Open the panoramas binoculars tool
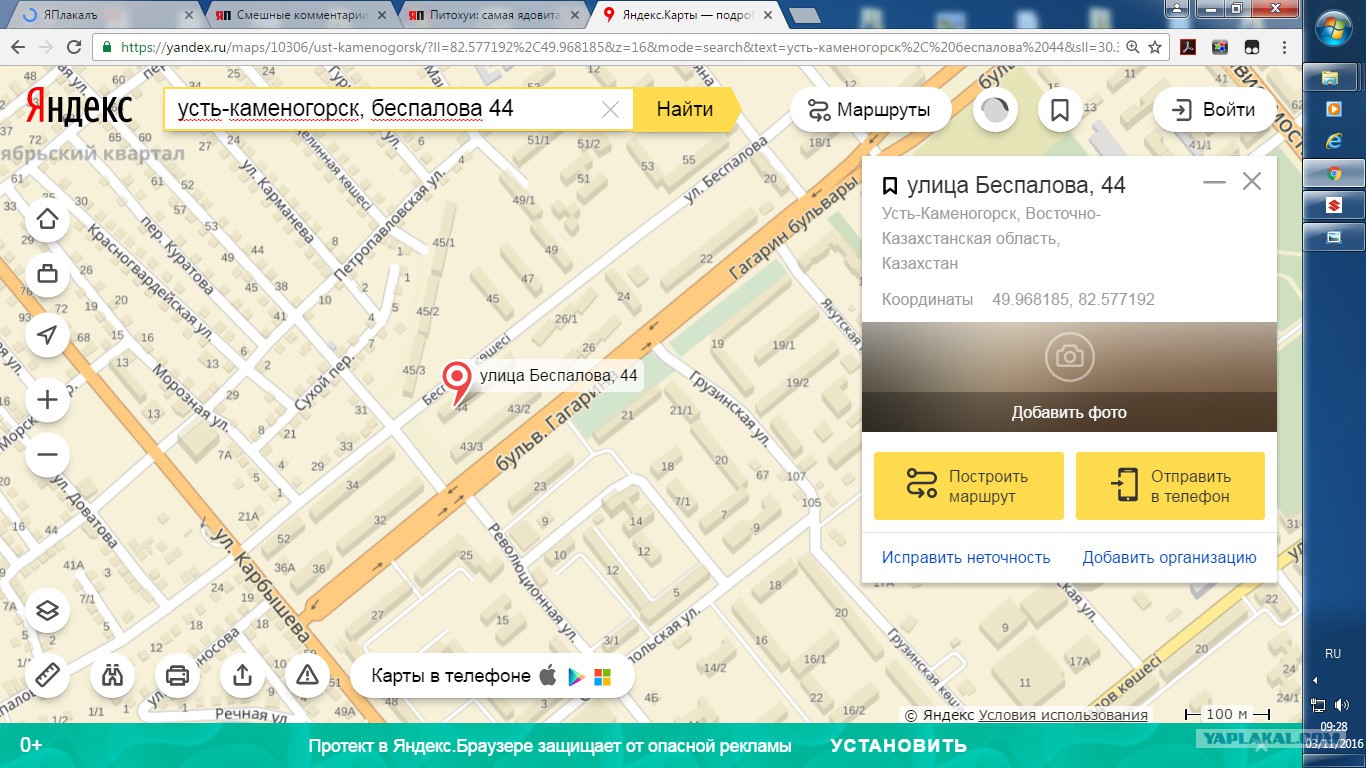Image resolution: width=1366 pixels, height=768 pixels. pos(112,676)
